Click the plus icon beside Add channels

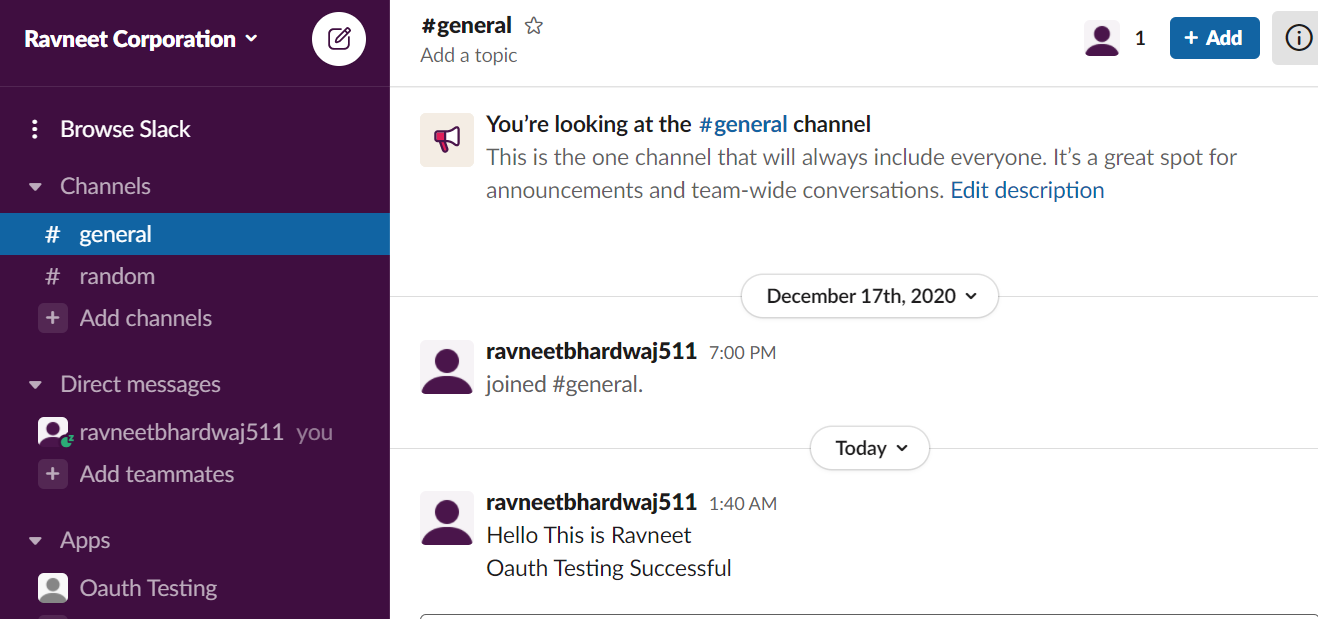[x=53, y=318]
